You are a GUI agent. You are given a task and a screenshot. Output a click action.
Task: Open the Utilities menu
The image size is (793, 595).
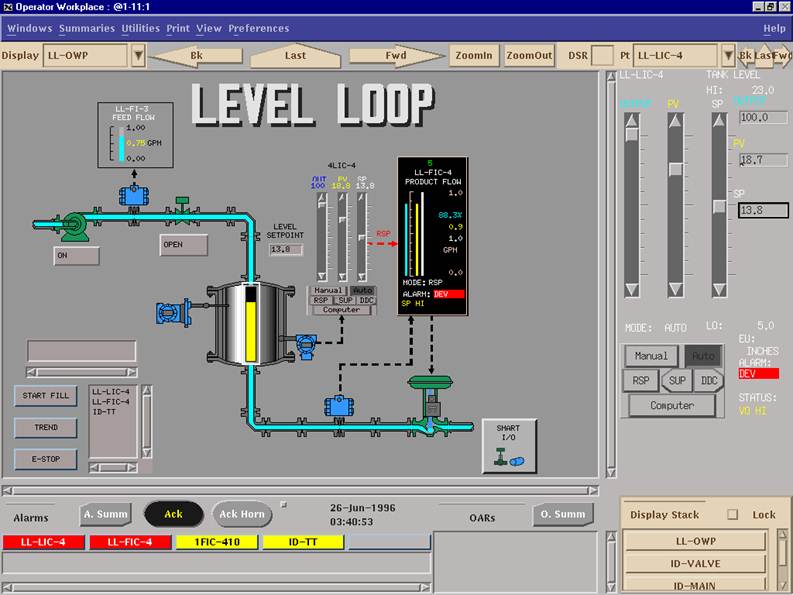140,28
